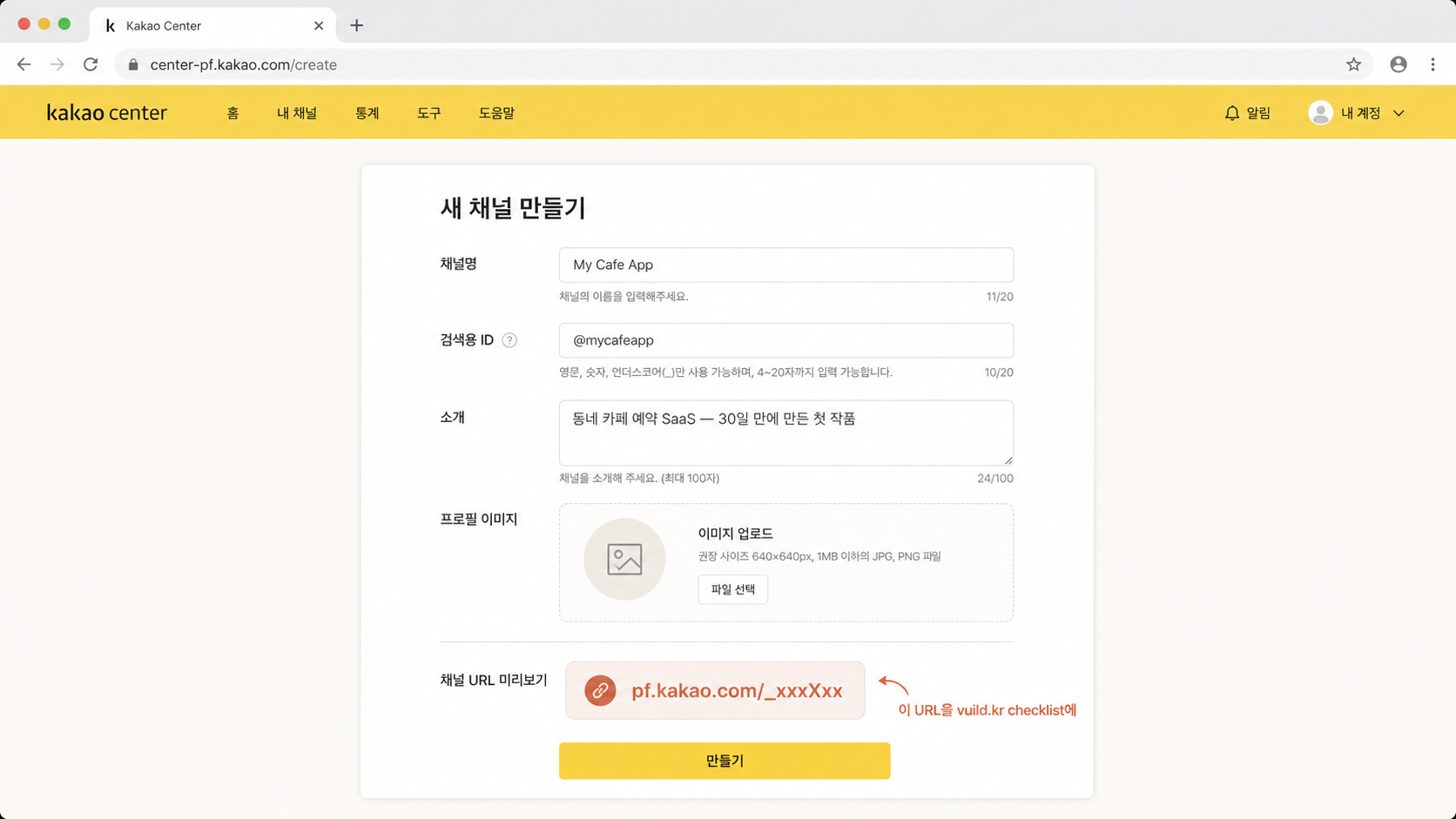Click the profile image placeholder thumbnail
Screen dimensions: 1456x819
[x=624, y=559]
